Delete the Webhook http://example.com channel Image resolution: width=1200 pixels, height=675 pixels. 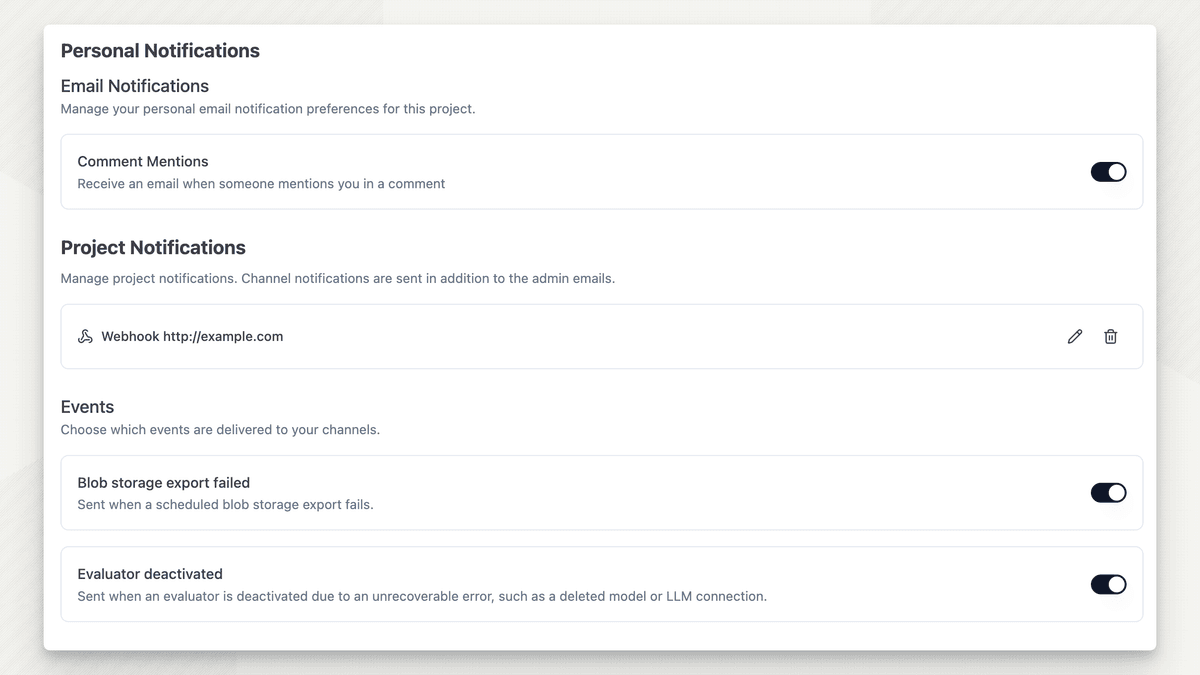1110,337
